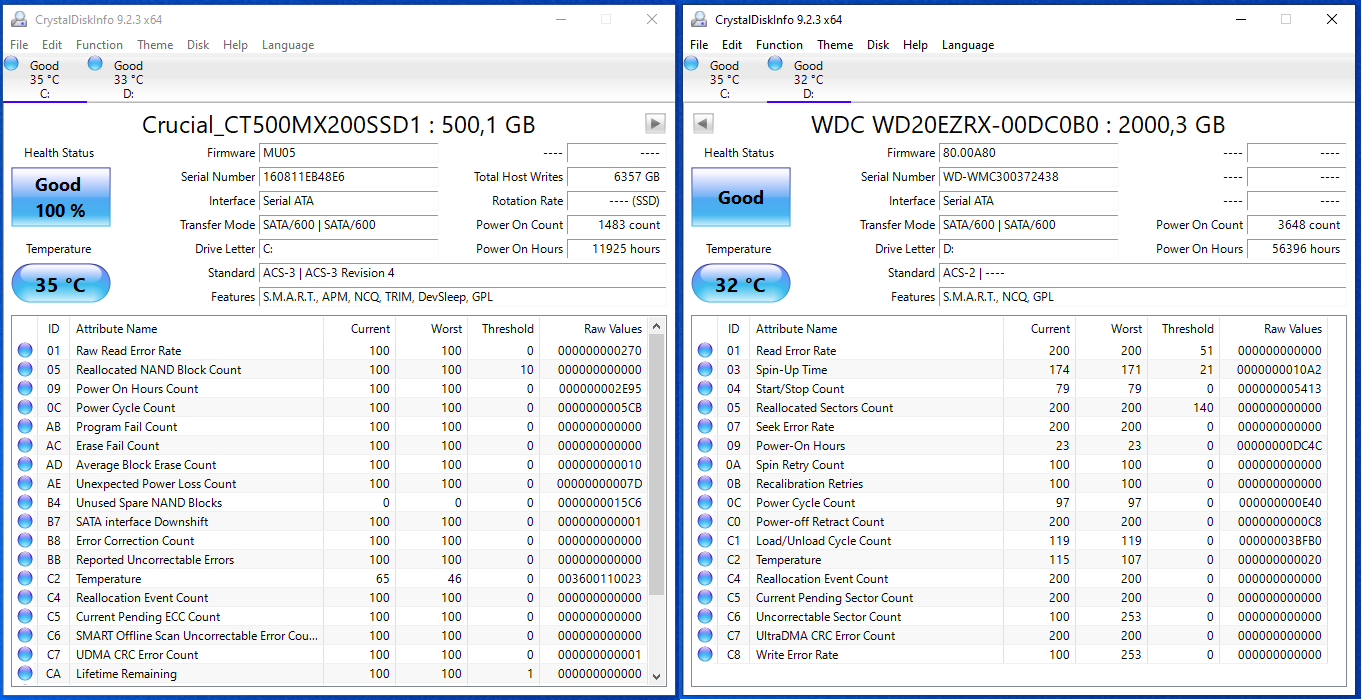Click Good 100 % health status button
The image size is (1362, 700).
tap(61, 197)
